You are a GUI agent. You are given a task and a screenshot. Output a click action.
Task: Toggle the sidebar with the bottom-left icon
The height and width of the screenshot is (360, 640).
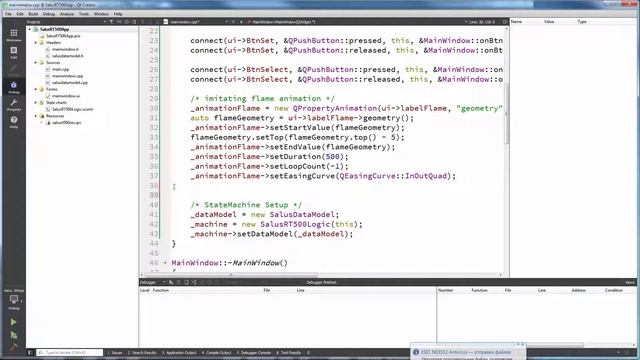click(30, 352)
